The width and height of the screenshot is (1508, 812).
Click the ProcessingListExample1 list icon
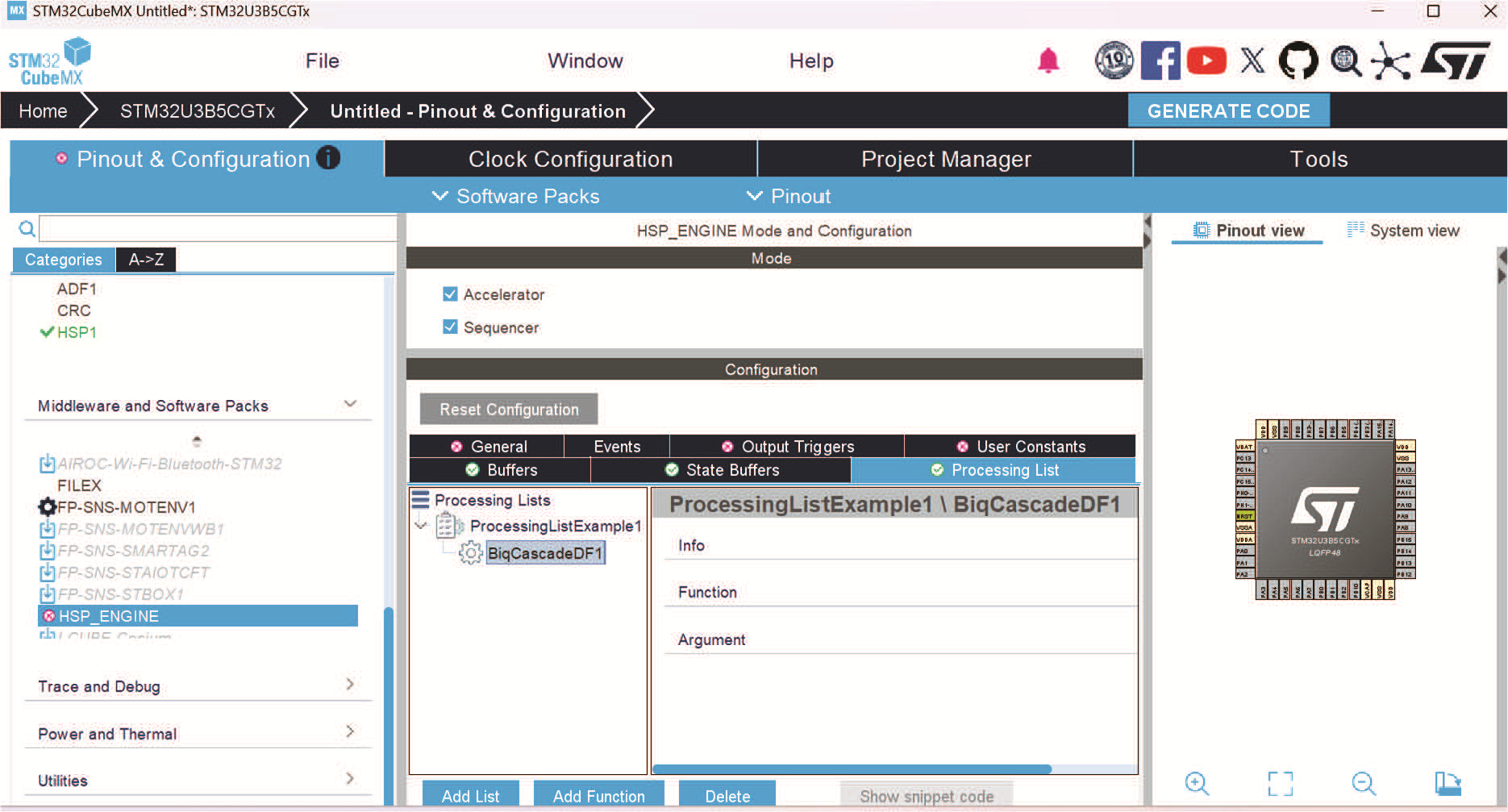[x=449, y=527]
